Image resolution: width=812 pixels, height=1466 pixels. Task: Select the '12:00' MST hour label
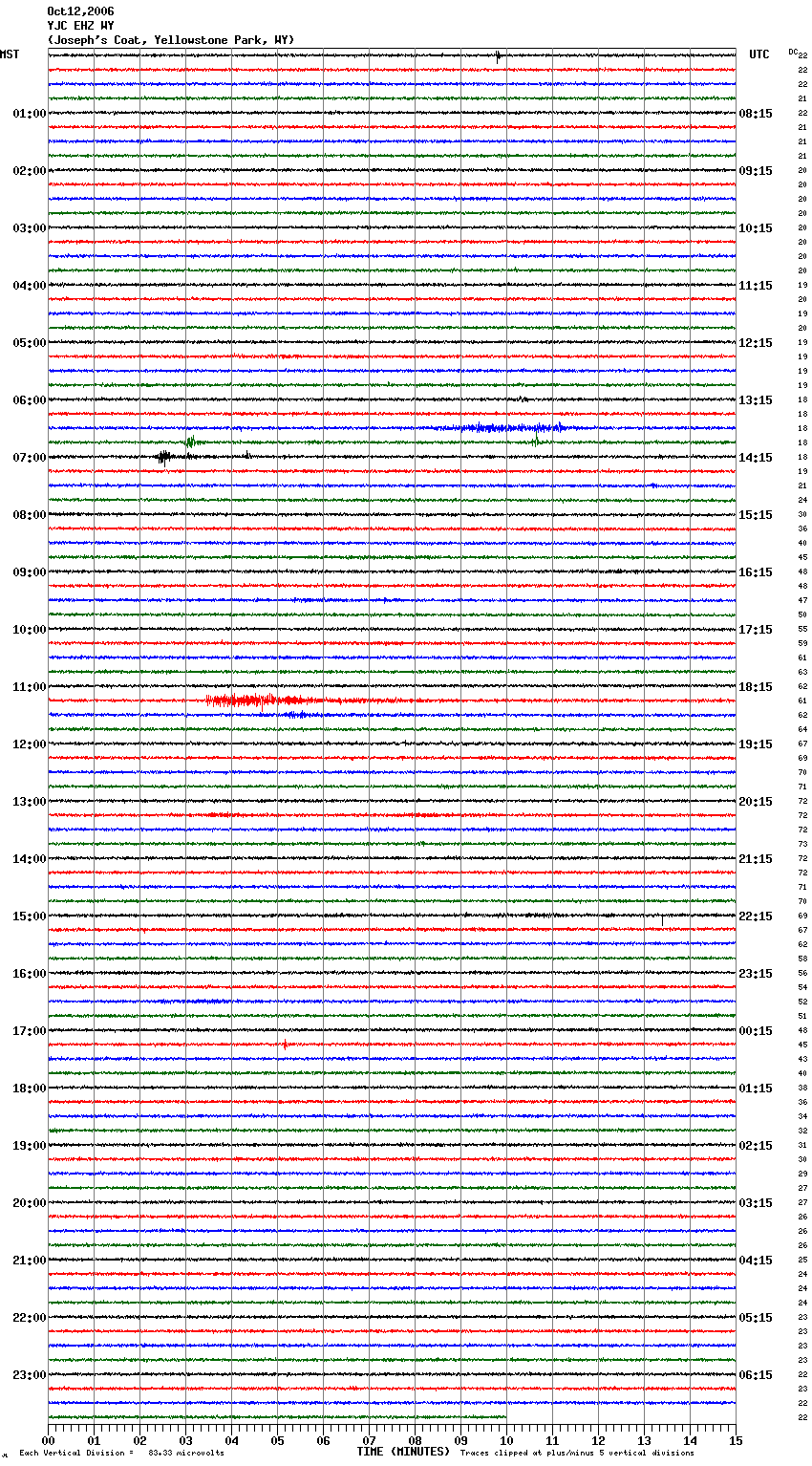coord(30,744)
